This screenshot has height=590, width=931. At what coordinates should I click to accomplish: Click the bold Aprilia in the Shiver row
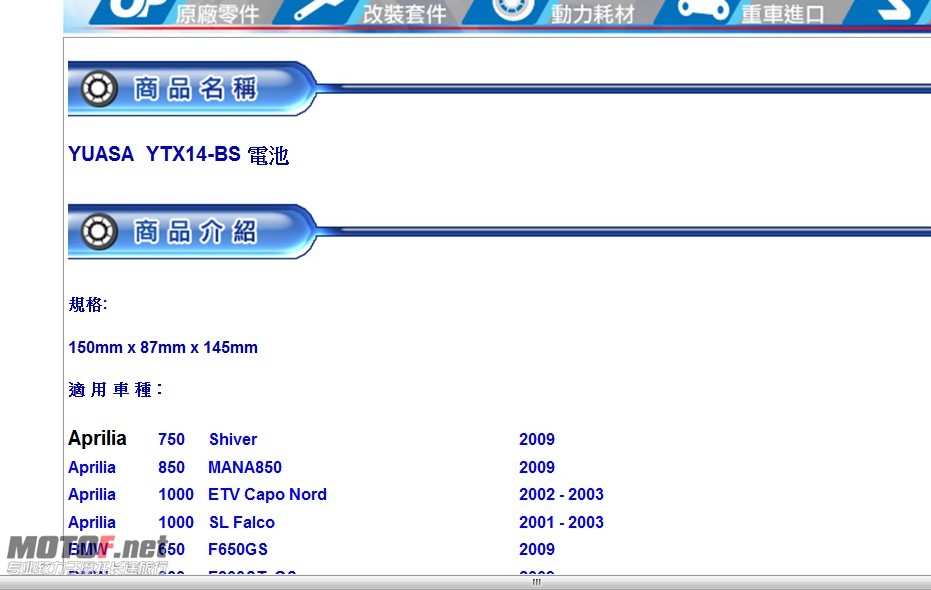tap(97, 438)
